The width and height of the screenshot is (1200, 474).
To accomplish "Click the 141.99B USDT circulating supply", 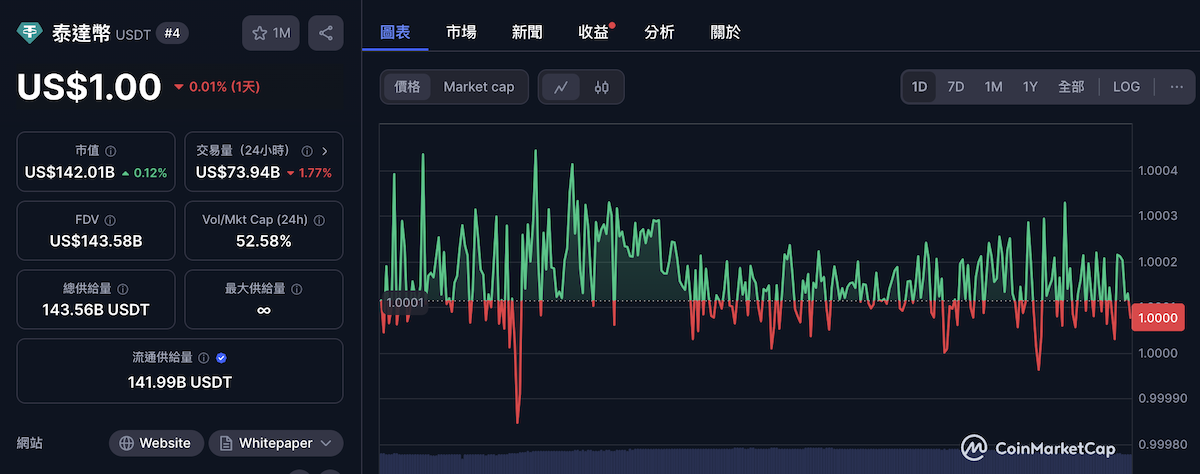I will [x=180, y=382].
